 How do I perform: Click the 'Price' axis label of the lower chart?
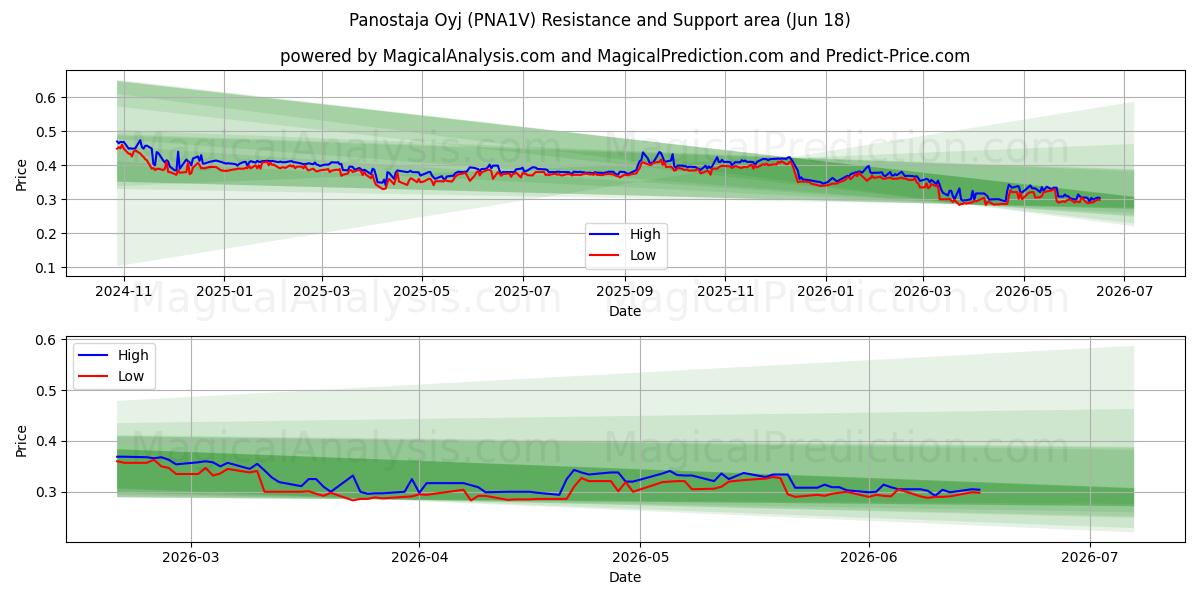tap(22, 440)
